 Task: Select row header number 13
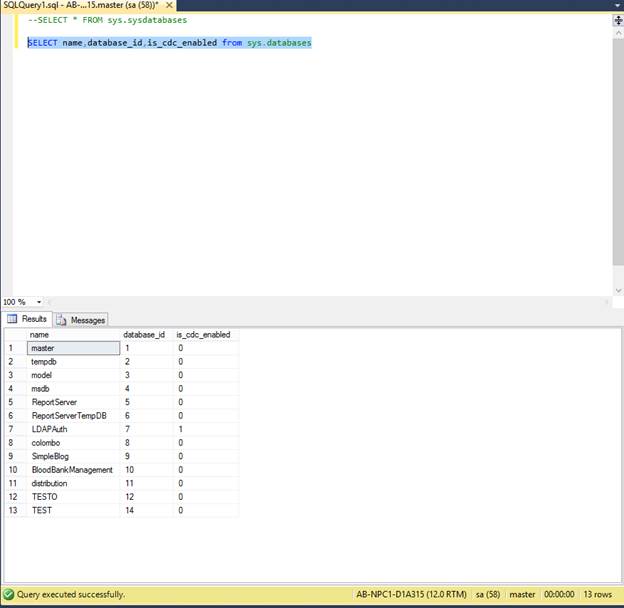click(16, 511)
